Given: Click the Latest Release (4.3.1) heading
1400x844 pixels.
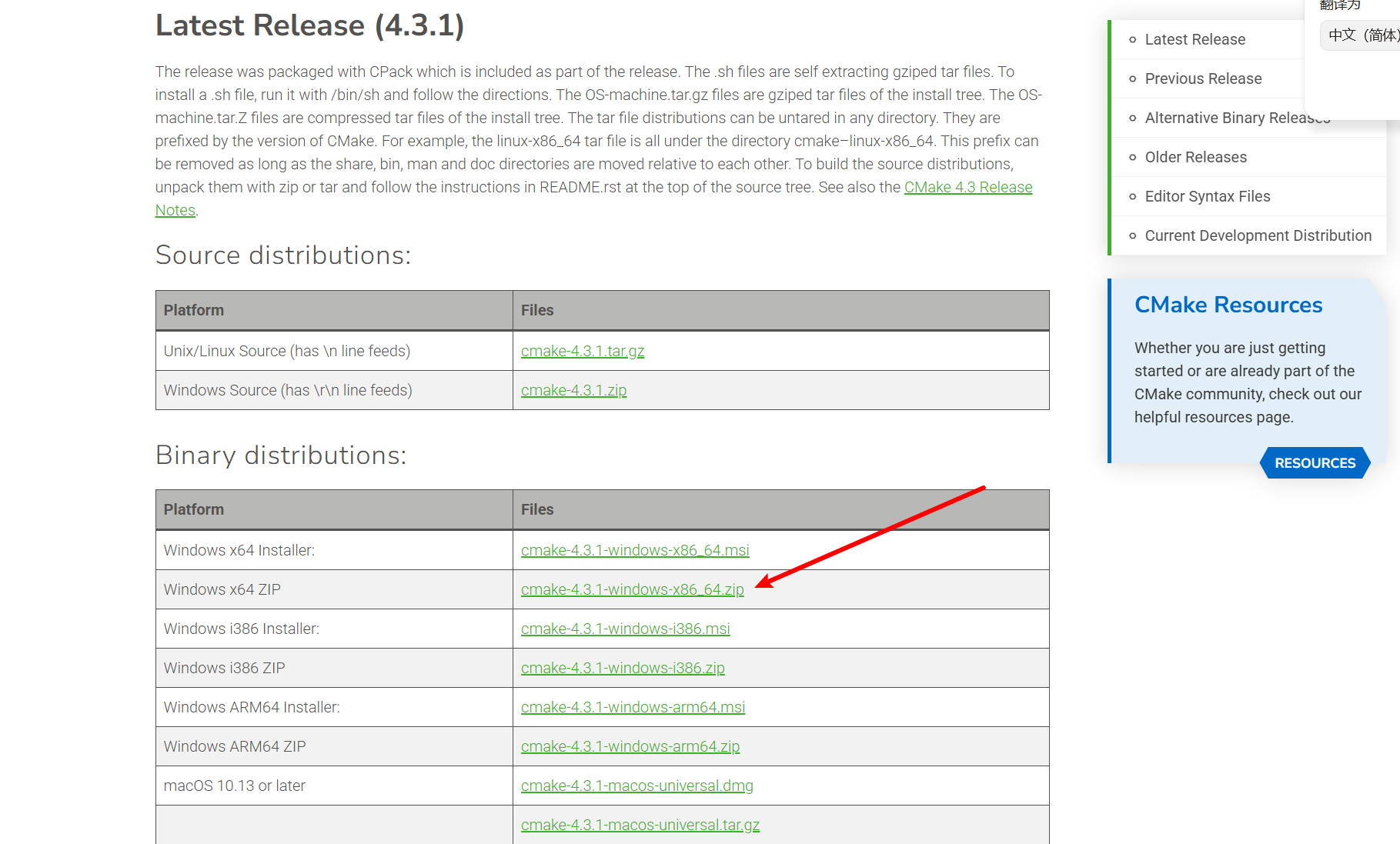Looking at the screenshot, I should [x=309, y=25].
